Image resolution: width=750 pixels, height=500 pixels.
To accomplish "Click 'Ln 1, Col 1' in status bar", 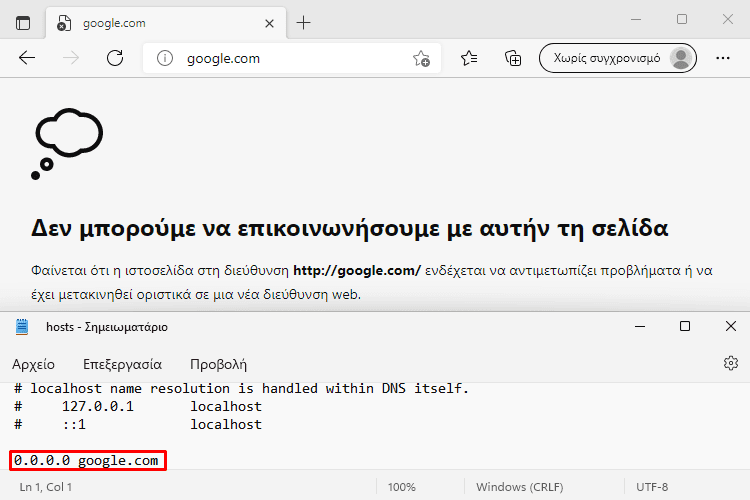I will 45,487.
